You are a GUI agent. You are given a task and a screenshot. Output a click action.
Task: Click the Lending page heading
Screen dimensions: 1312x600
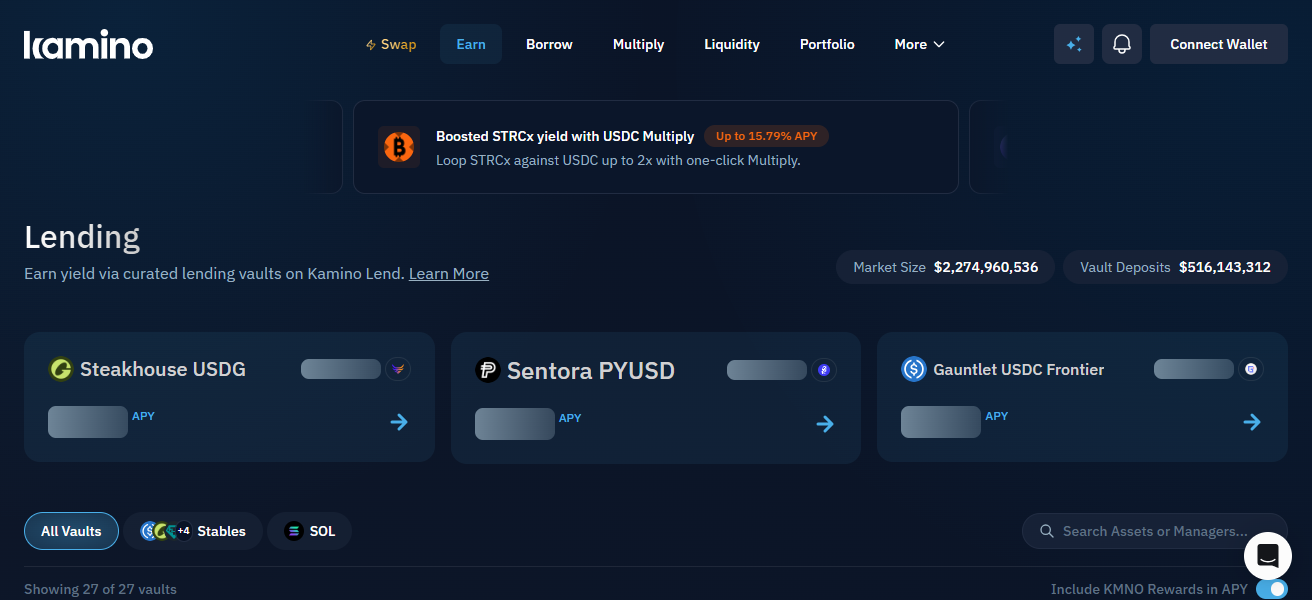(82, 237)
